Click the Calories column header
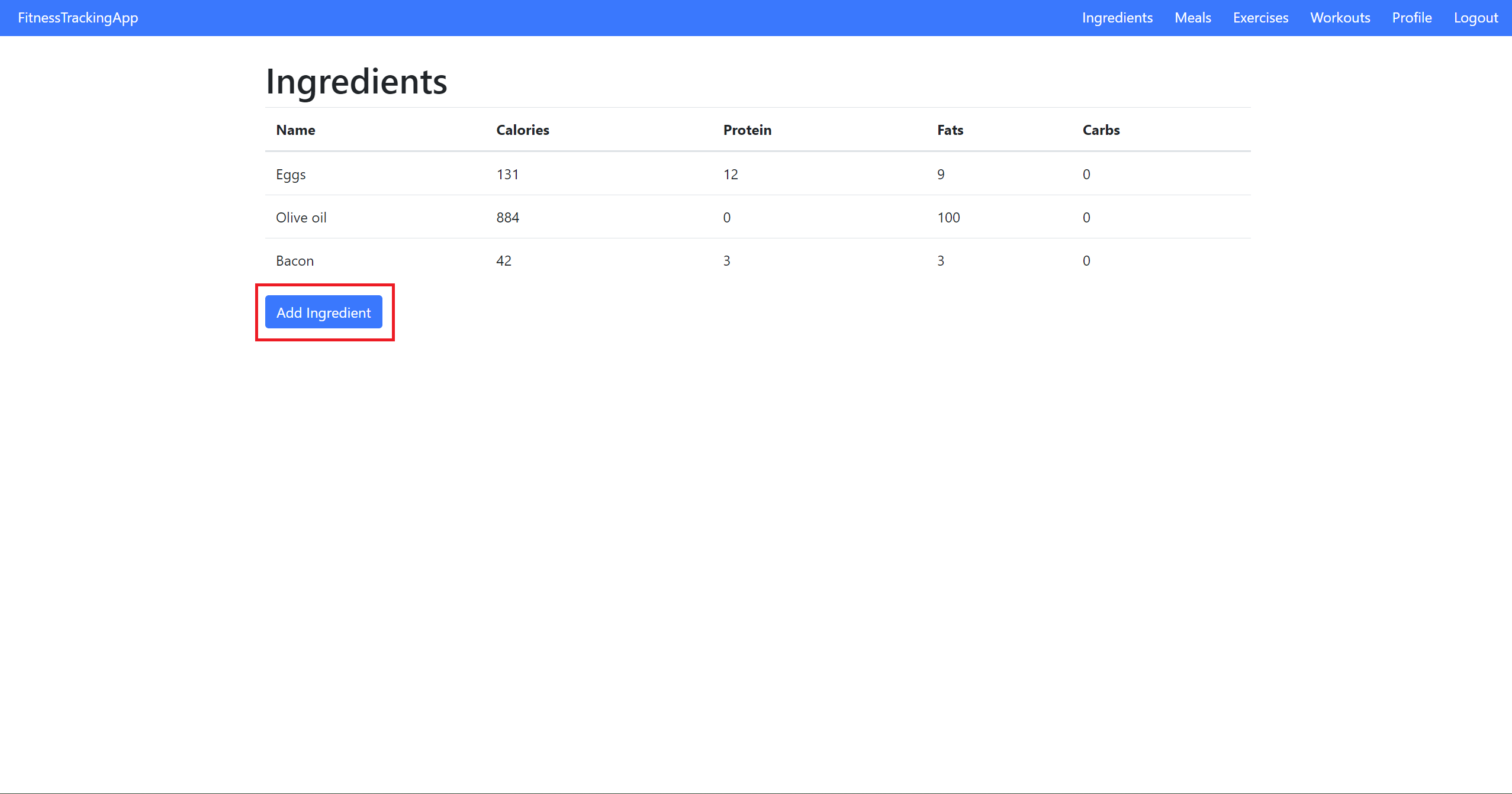Image resolution: width=1512 pixels, height=794 pixels. pyautogui.click(x=523, y=130)
